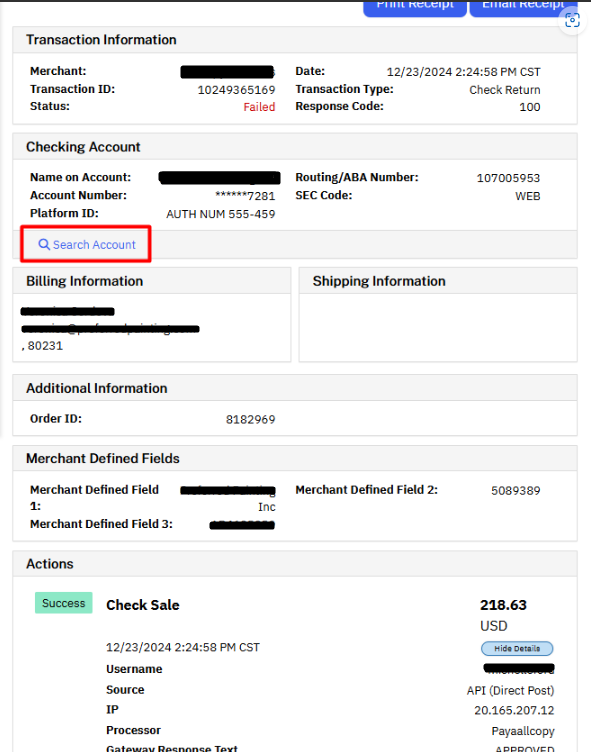Select Merchant Defined Field 2 value 5089389

tap(516, 491)
